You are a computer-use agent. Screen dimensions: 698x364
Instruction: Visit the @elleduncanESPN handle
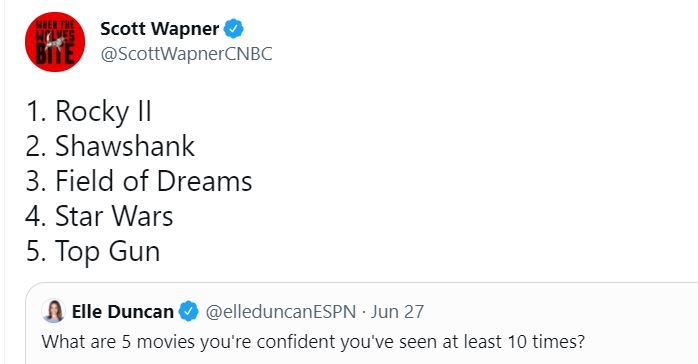tap(280, 311)
